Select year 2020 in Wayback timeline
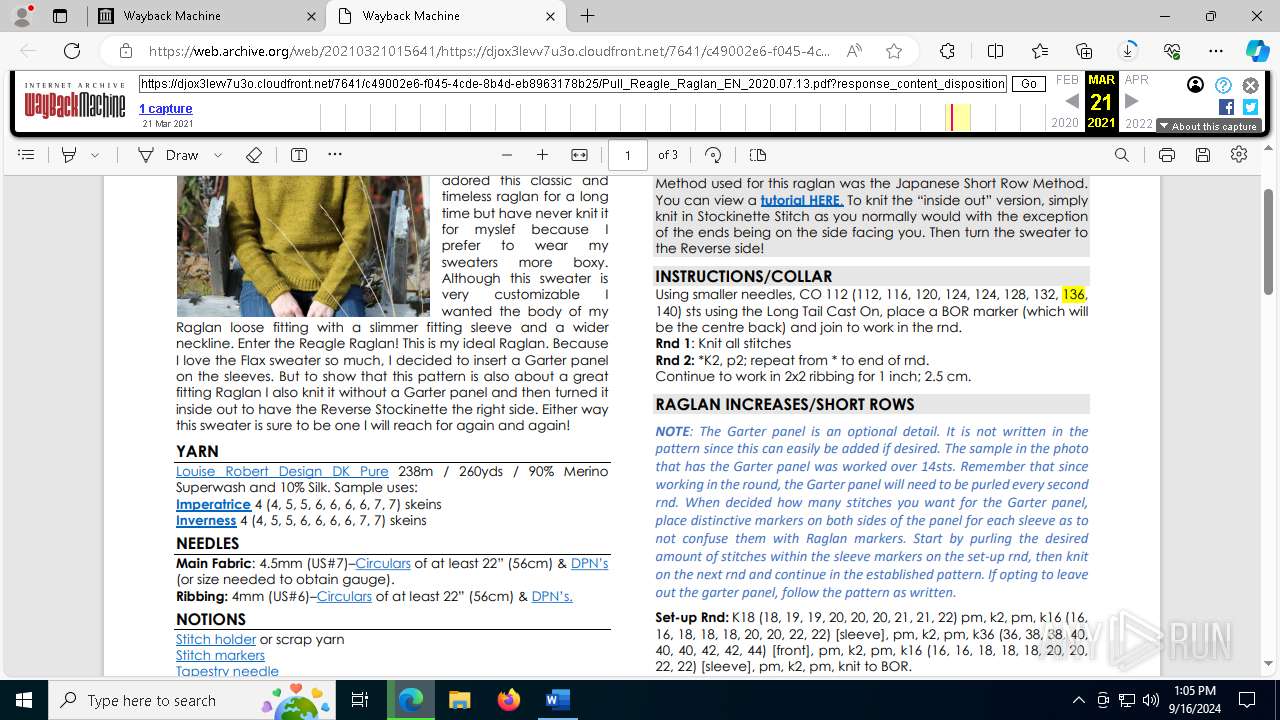Screen dimensions: 1280x720 1064,123
